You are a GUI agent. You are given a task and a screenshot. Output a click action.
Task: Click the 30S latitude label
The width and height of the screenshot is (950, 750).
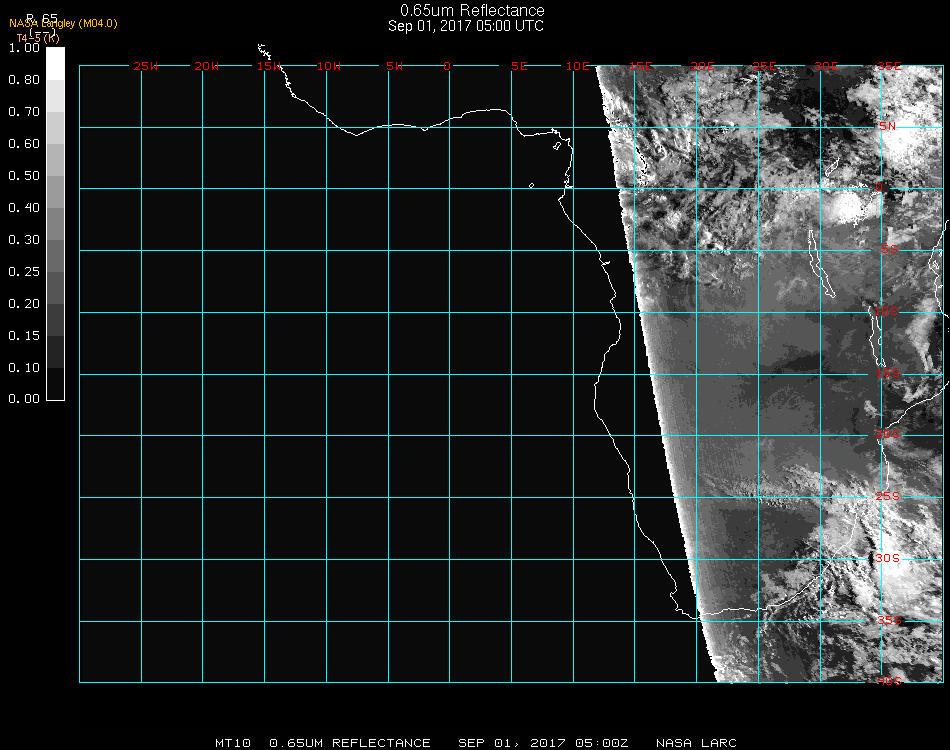pos(888,558)
